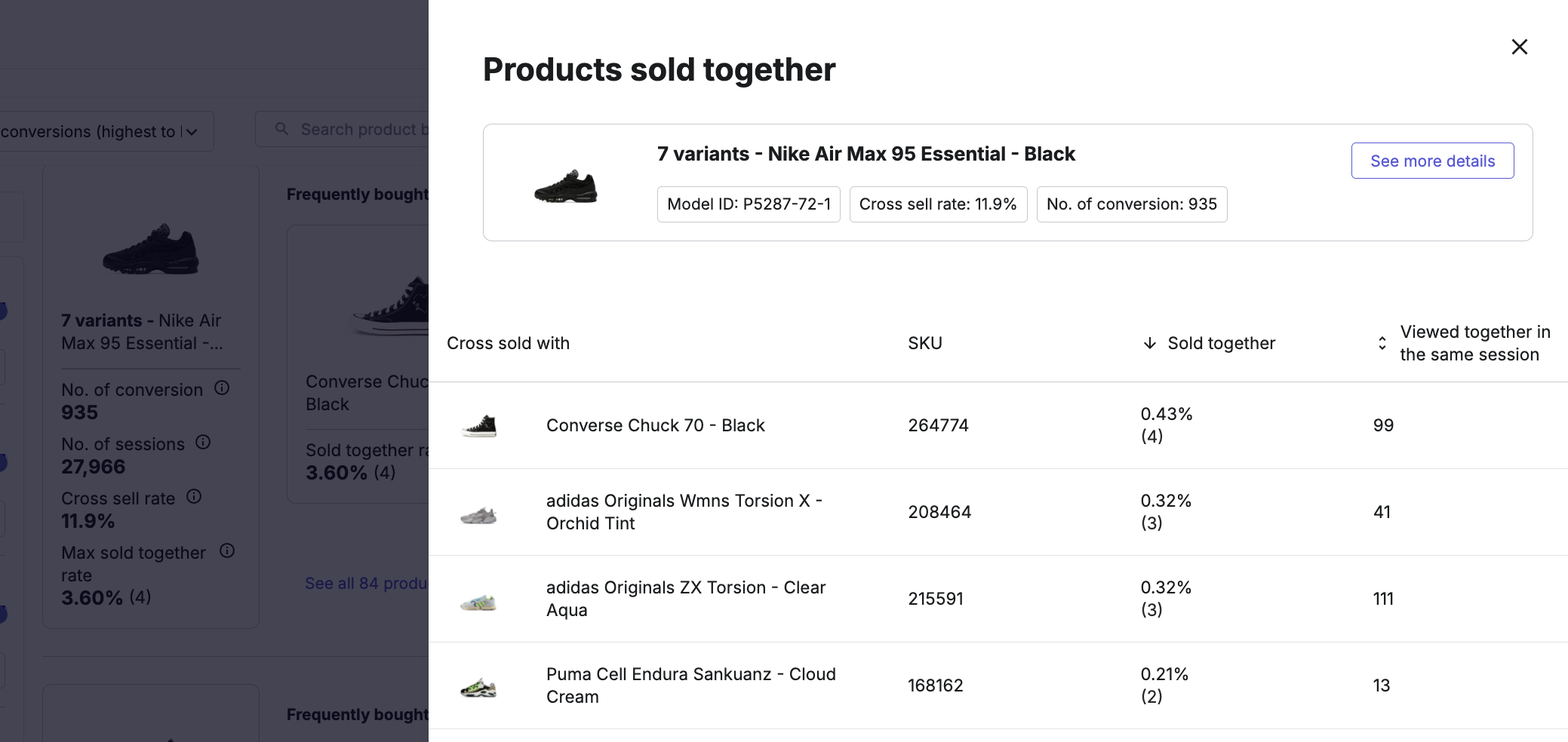
Task: Click info icon next to No. of conversion
Action: tap(222, 388)
